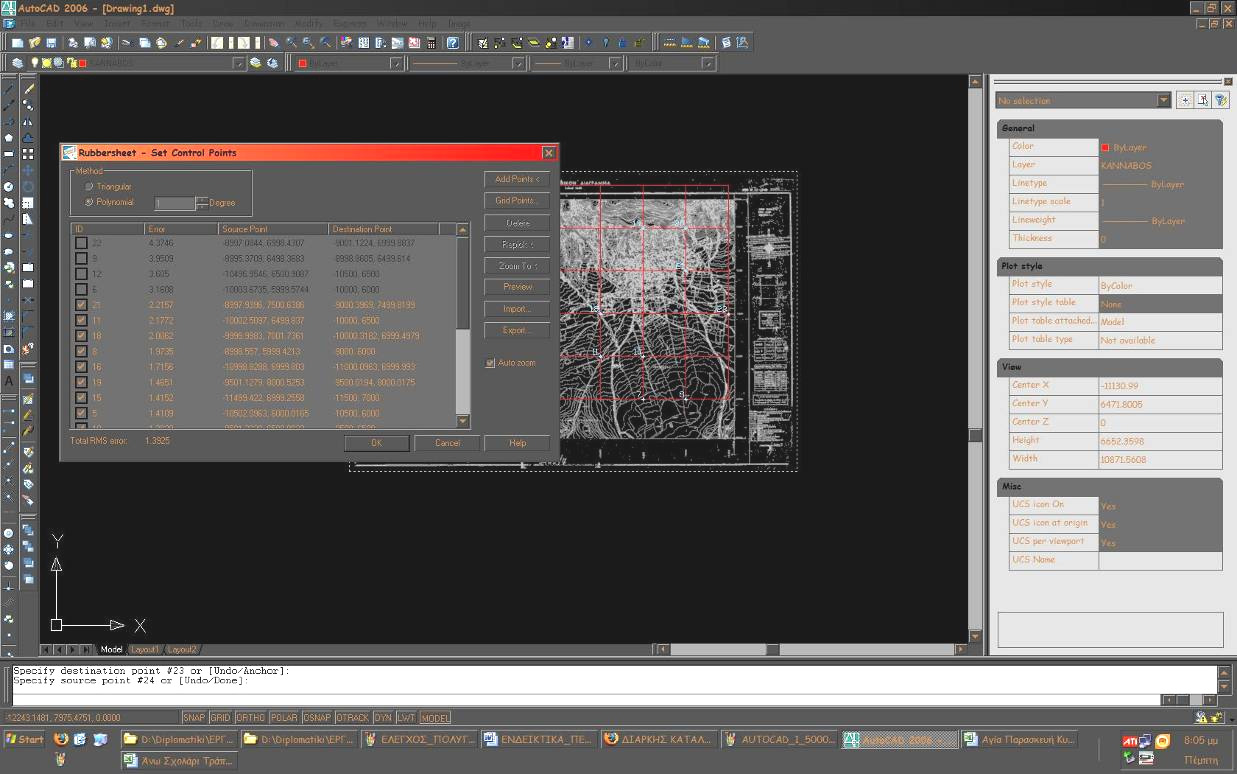The height and width of the screenshot is (774, 1237).
Task: Uncheck the checkbox for control point 18
Action: 81,336
